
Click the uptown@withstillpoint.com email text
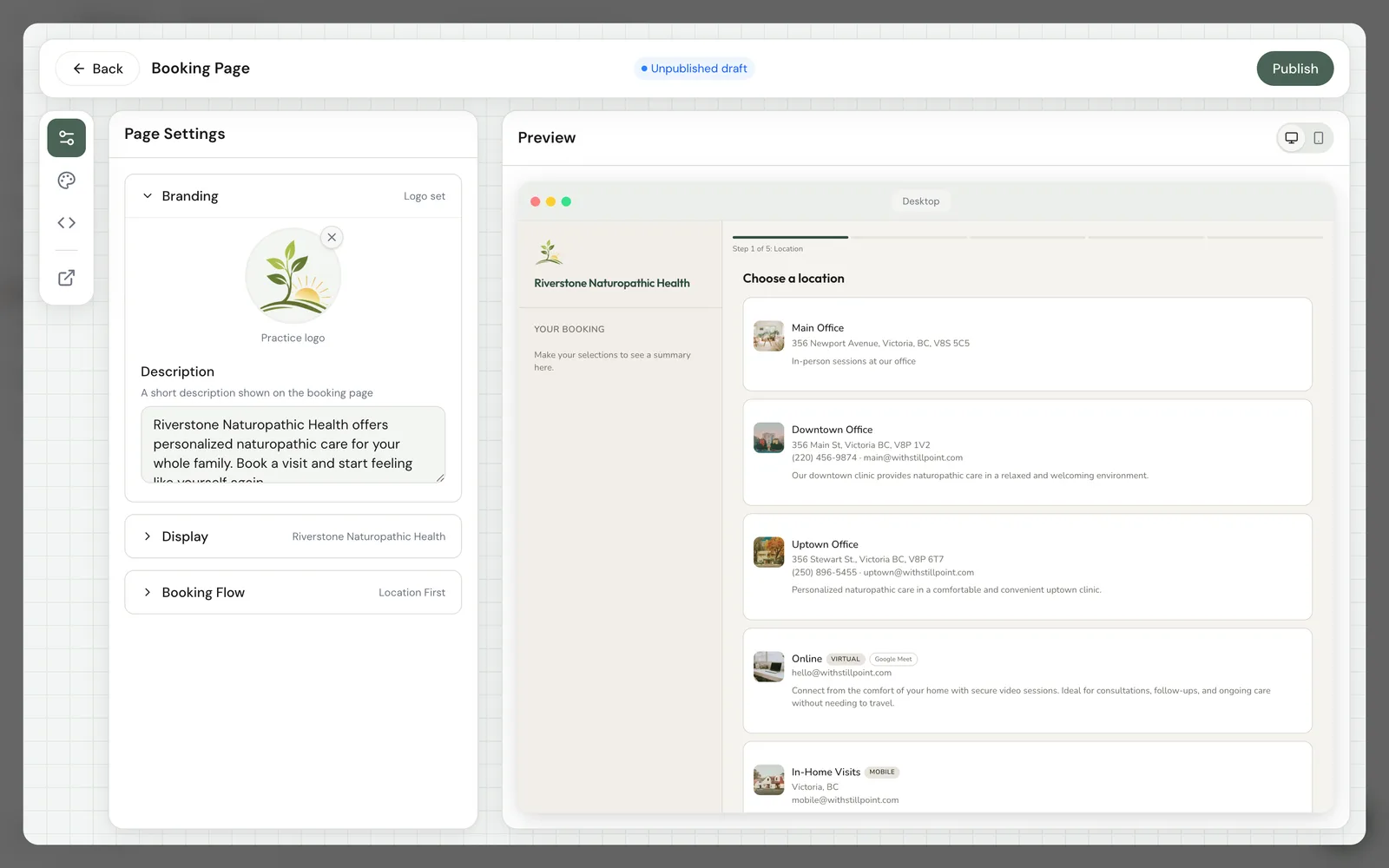[x=918, y=573]
